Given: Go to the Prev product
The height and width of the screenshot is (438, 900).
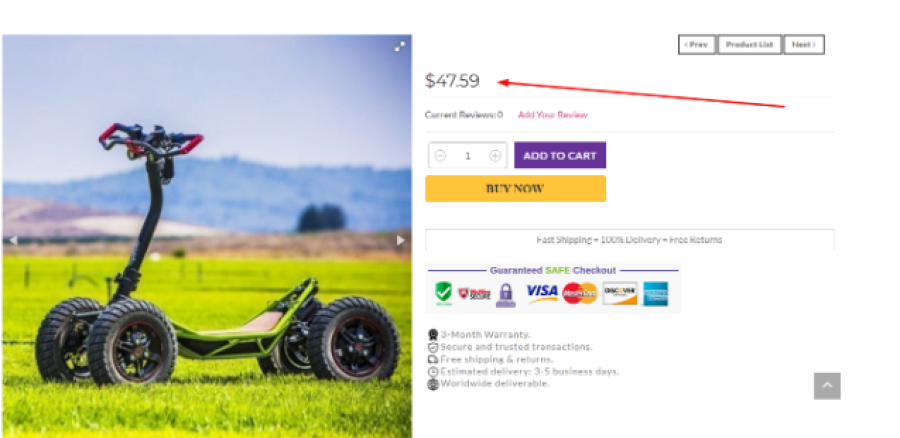Looking at the screenshot, I should pos(696,45).
